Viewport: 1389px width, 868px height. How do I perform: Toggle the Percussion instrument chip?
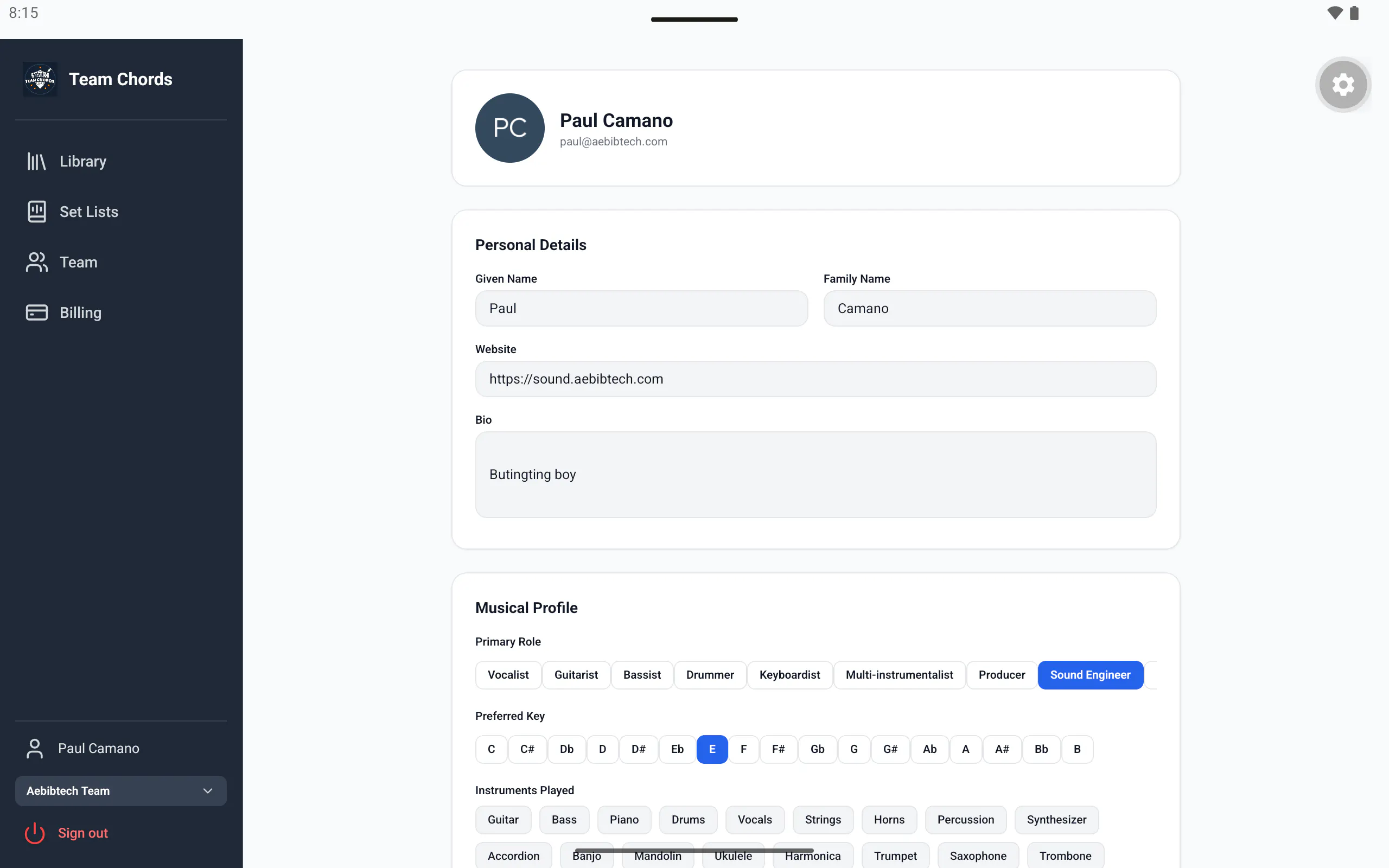click(x=965, y=820)
